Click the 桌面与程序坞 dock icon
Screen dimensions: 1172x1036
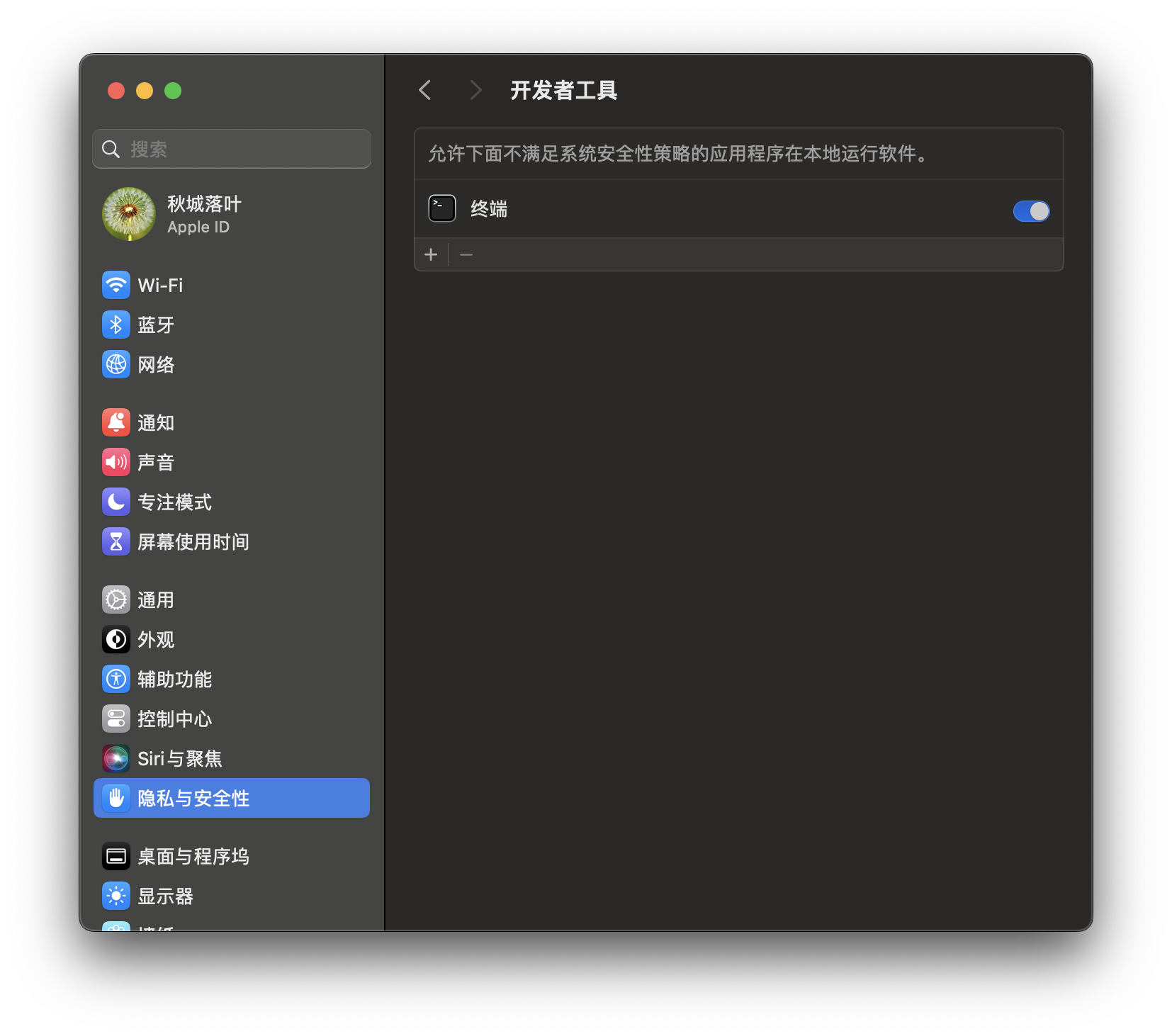coord(116,856)
